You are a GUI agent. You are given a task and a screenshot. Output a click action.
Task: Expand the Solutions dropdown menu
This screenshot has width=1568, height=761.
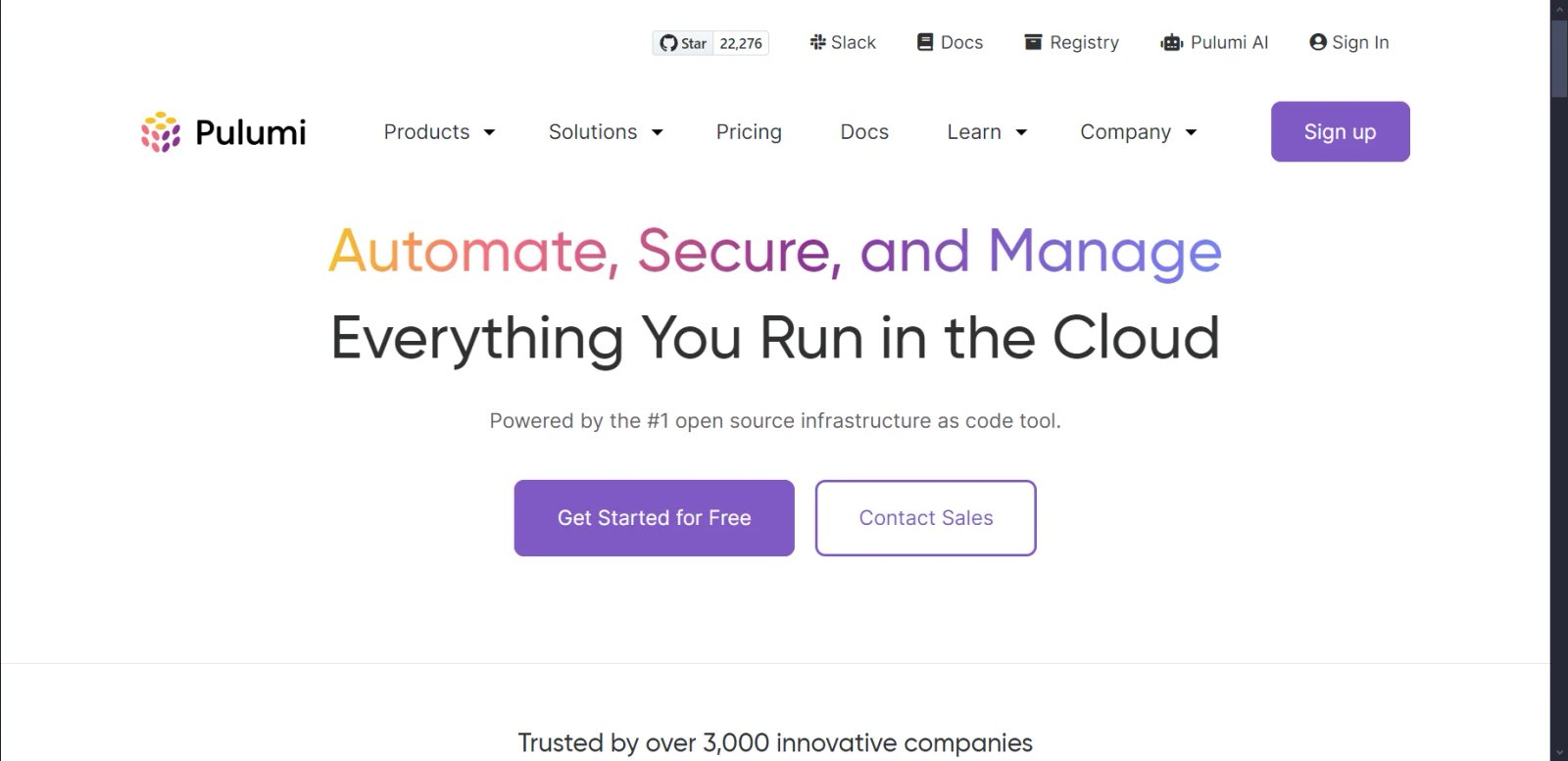[x=606, y=132]
